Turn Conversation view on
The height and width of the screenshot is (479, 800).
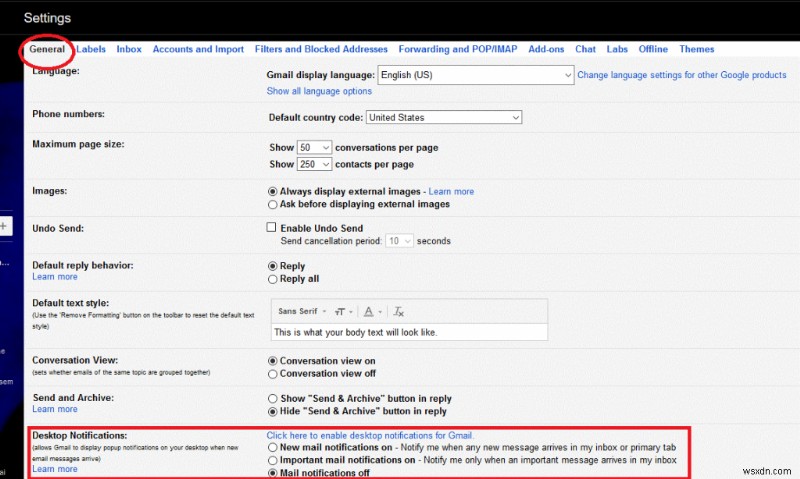click(x=272, y=361)
